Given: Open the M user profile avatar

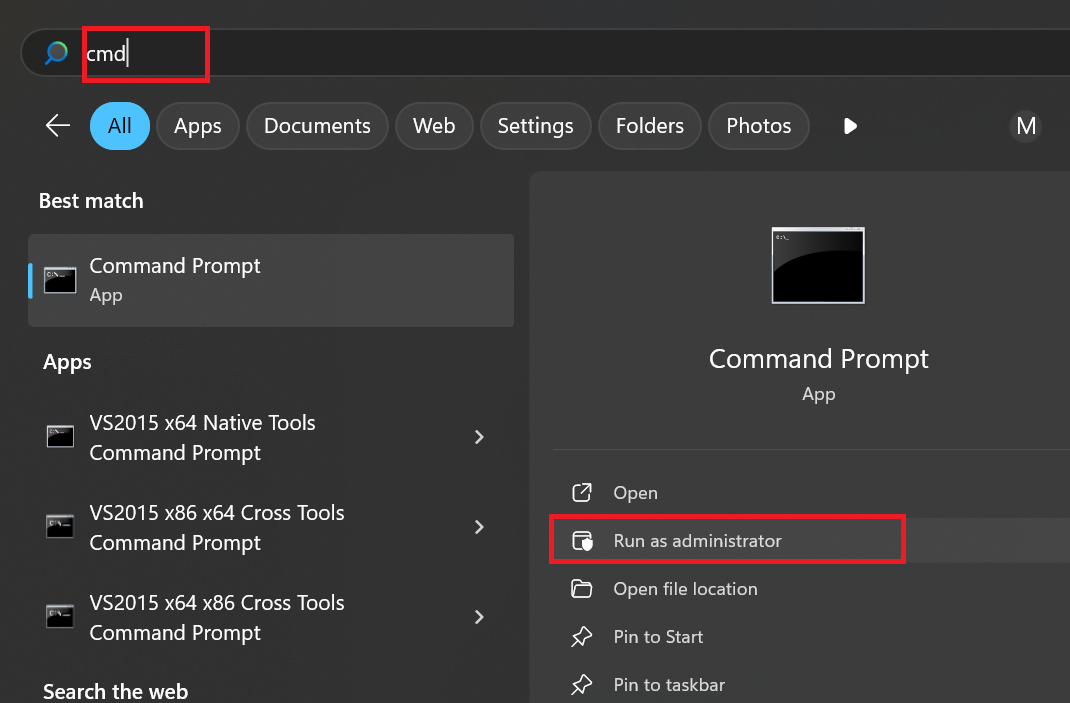Looking at the screenshot, I should [1026, 126].
